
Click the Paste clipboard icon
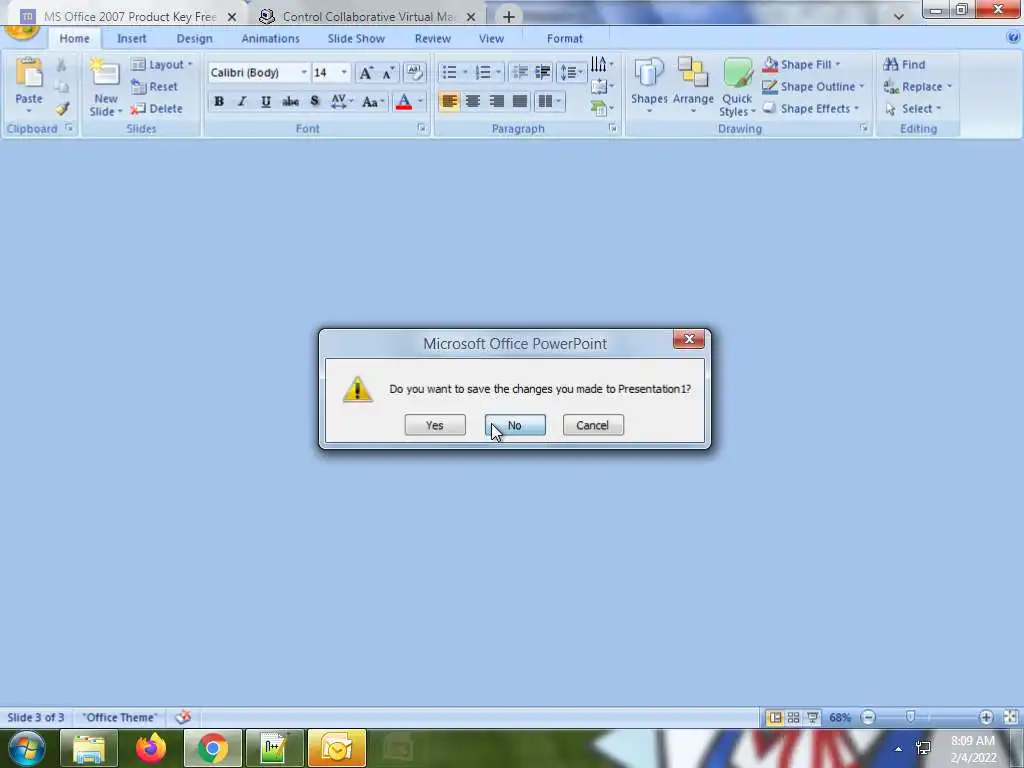point(29,73)
